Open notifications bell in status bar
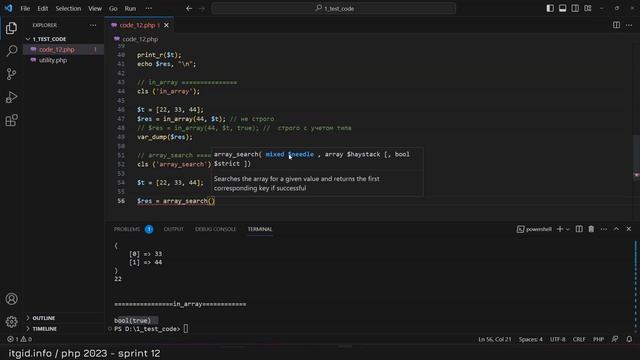This screenshot has width=640, height=360. pyautogui.click(x=629, y=339)
